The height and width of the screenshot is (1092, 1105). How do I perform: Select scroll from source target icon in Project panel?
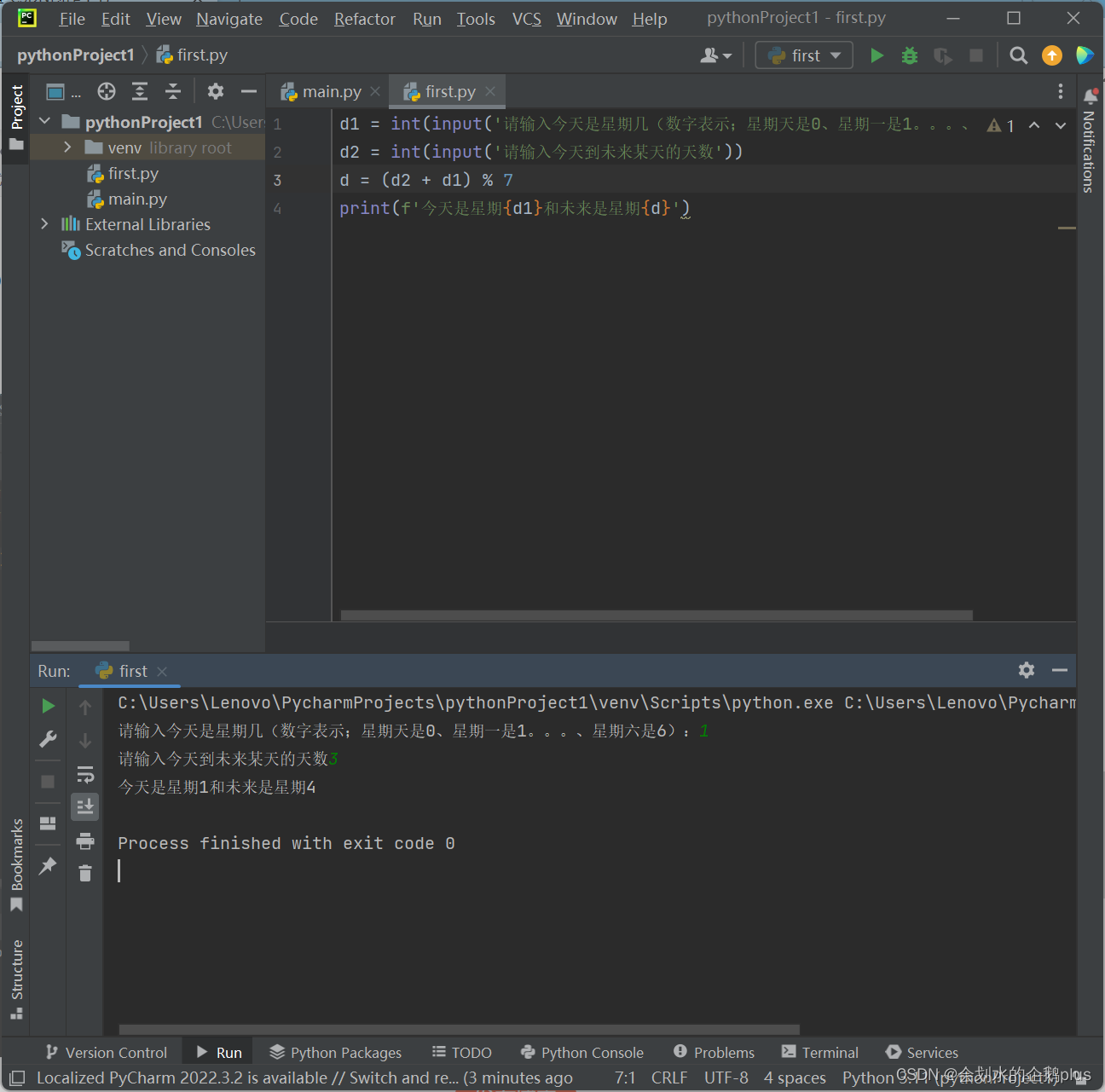pos(106,91)
